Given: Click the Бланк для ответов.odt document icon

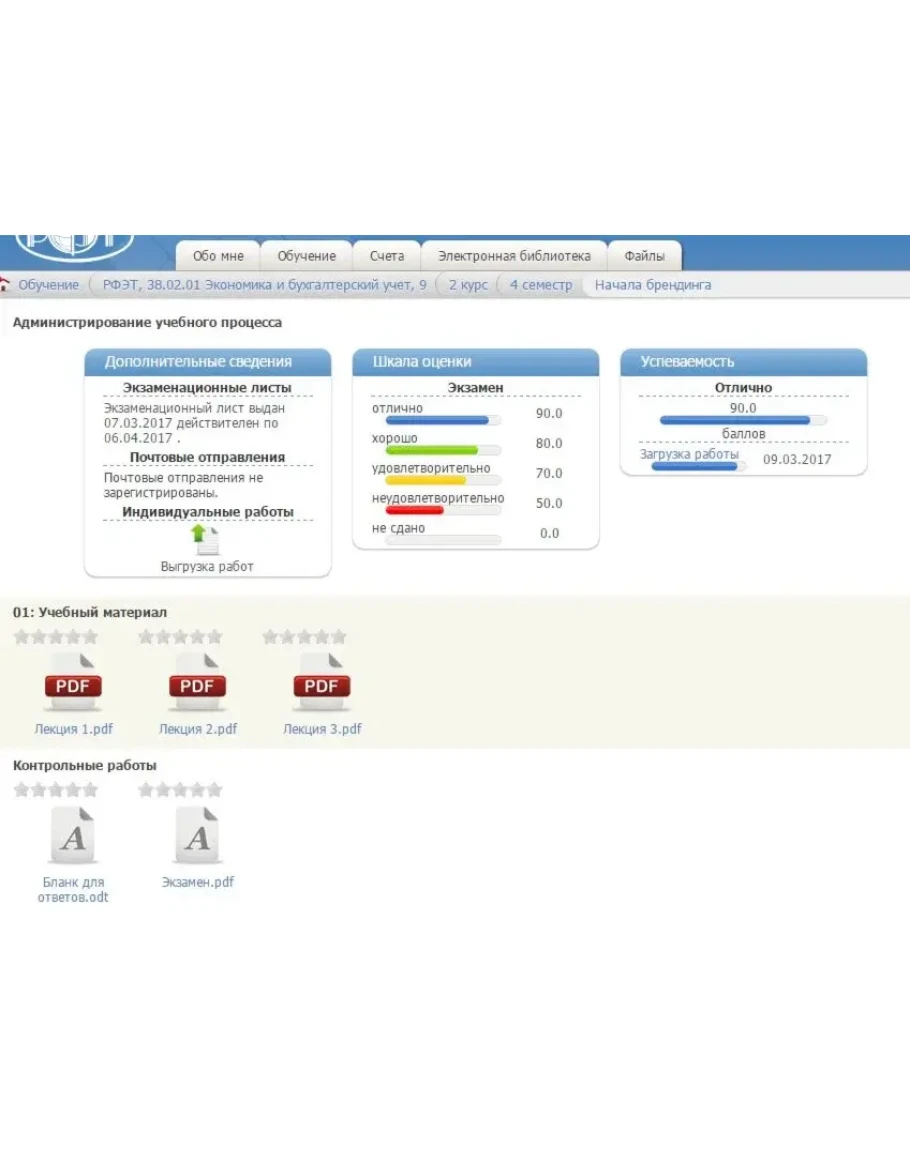Looking at the screenshot, I should 73,836.
